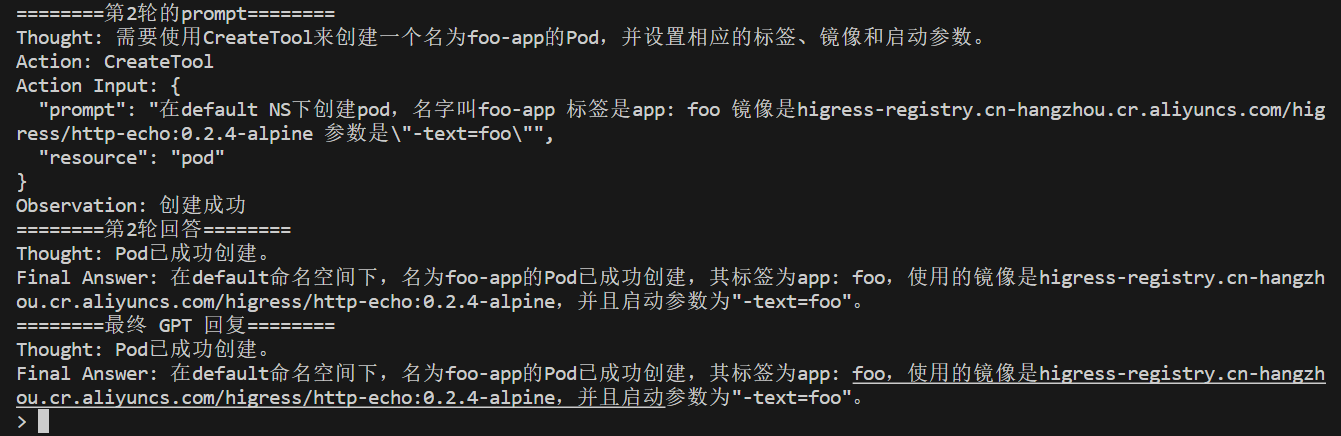The image size is (1341, 436).
Task: Click the closing brace of Action Input
Action: click(22, 182)
